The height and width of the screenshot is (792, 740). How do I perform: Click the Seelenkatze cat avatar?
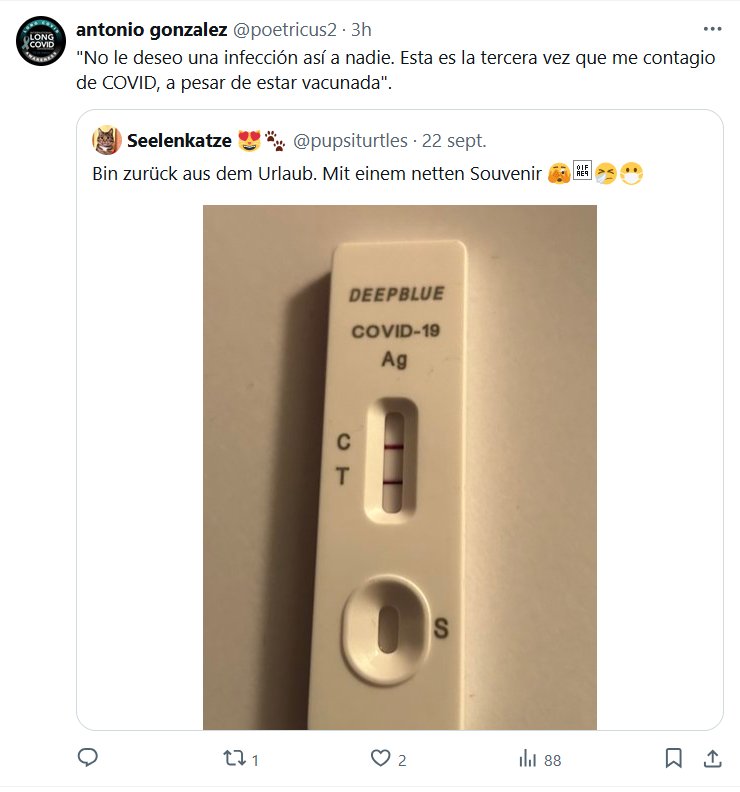[x=105, y=139]
